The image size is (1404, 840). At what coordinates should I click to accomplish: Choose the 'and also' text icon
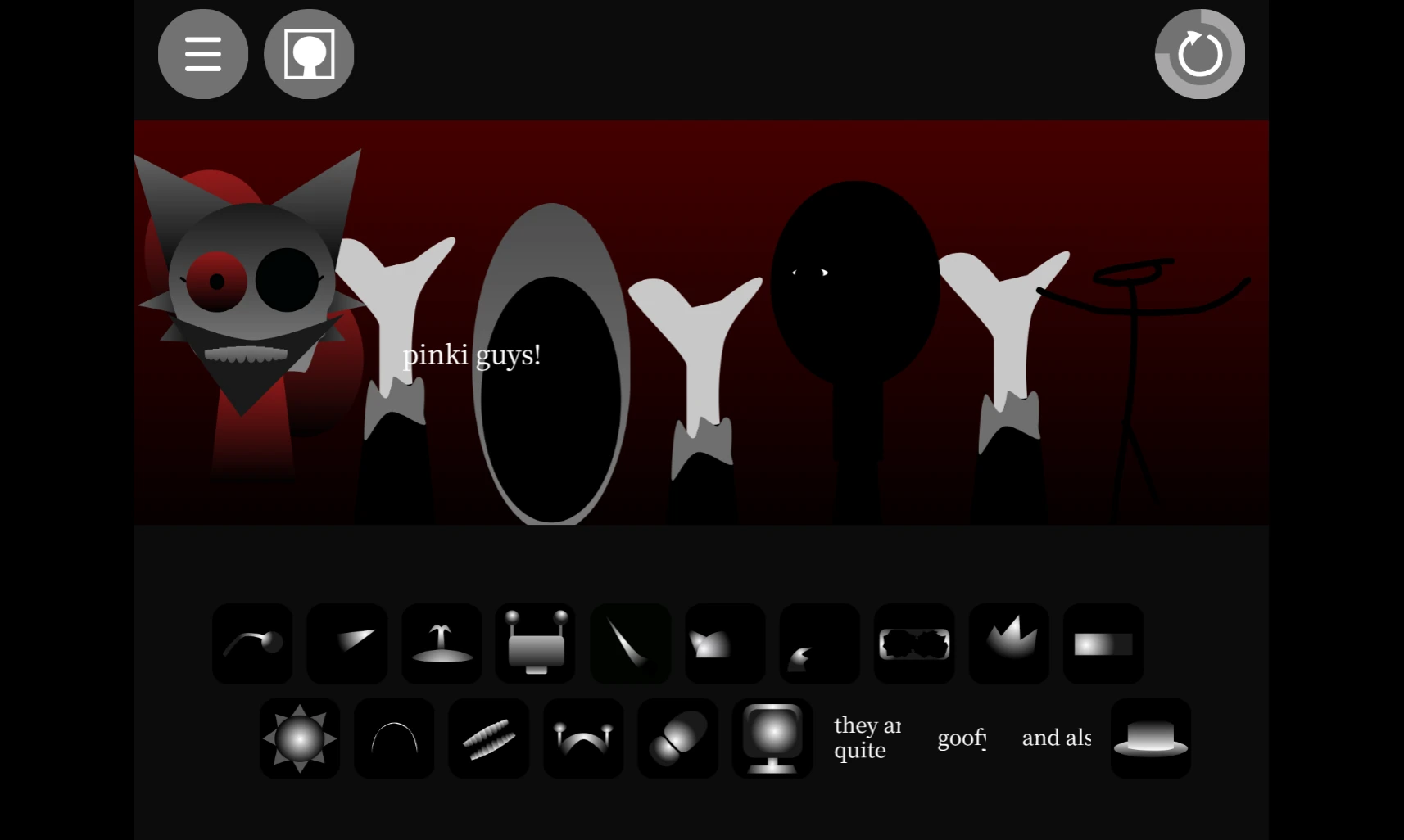pos(1056,738)
